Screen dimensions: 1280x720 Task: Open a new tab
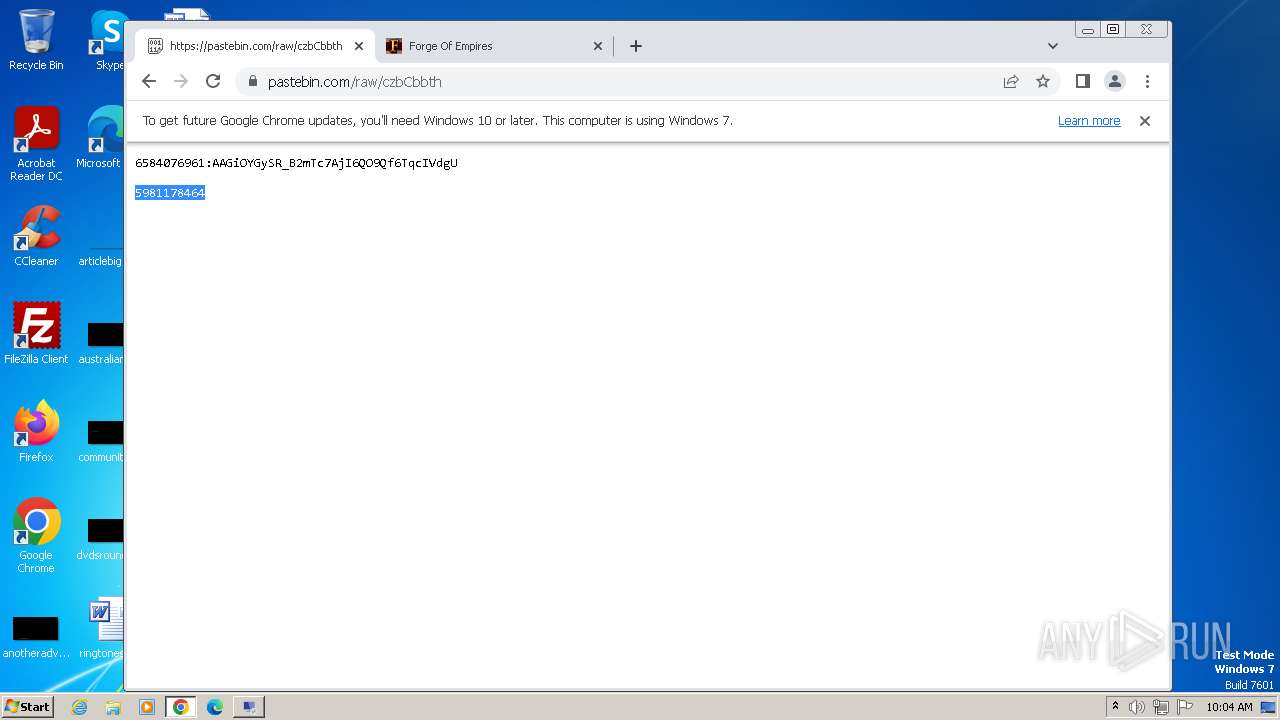tap(636, 46)
